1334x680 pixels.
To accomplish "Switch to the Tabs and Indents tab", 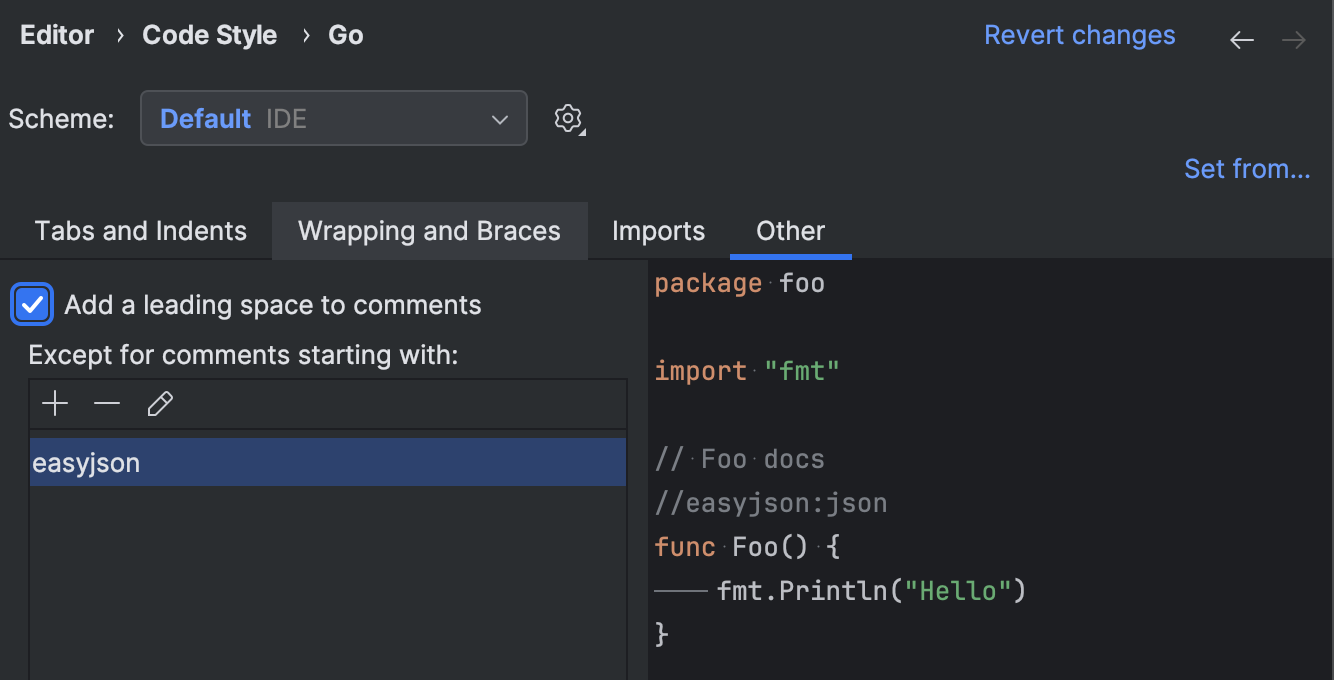I will pos(140,231).
